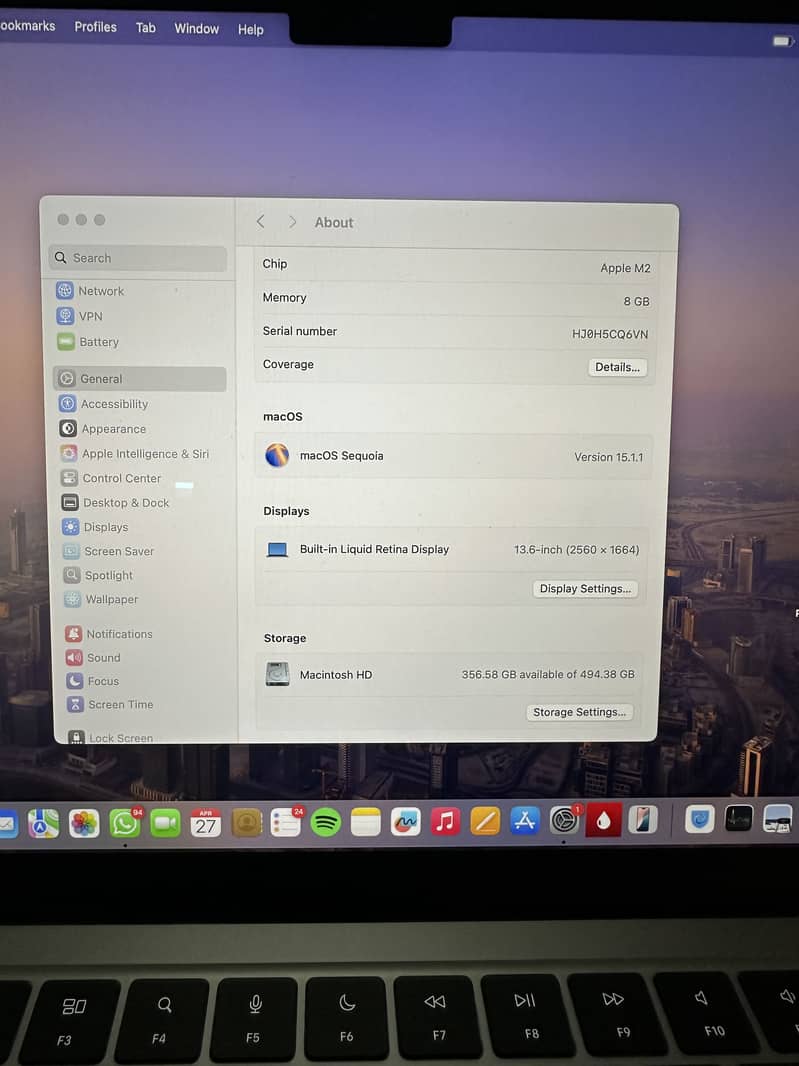Open WhatsApp from the dock

coord(125,823)
